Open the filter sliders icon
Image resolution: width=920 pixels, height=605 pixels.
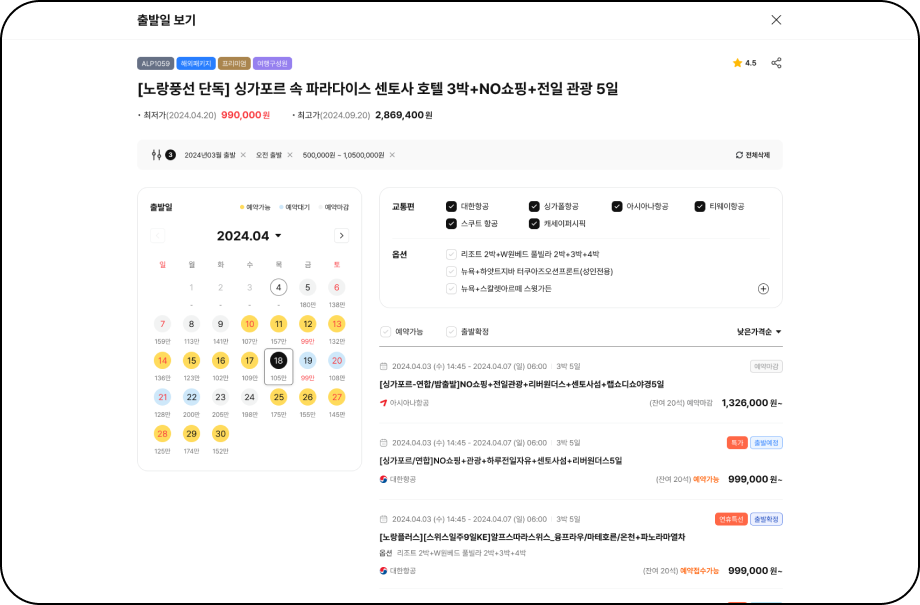156,155
